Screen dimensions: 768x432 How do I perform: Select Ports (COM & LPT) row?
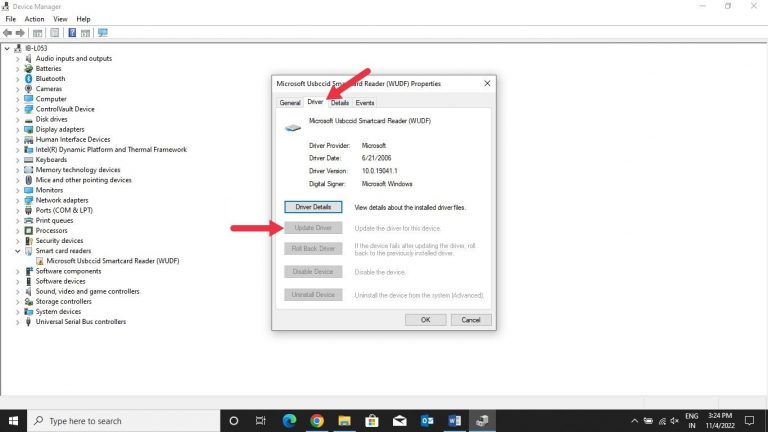tap(64, 210)
